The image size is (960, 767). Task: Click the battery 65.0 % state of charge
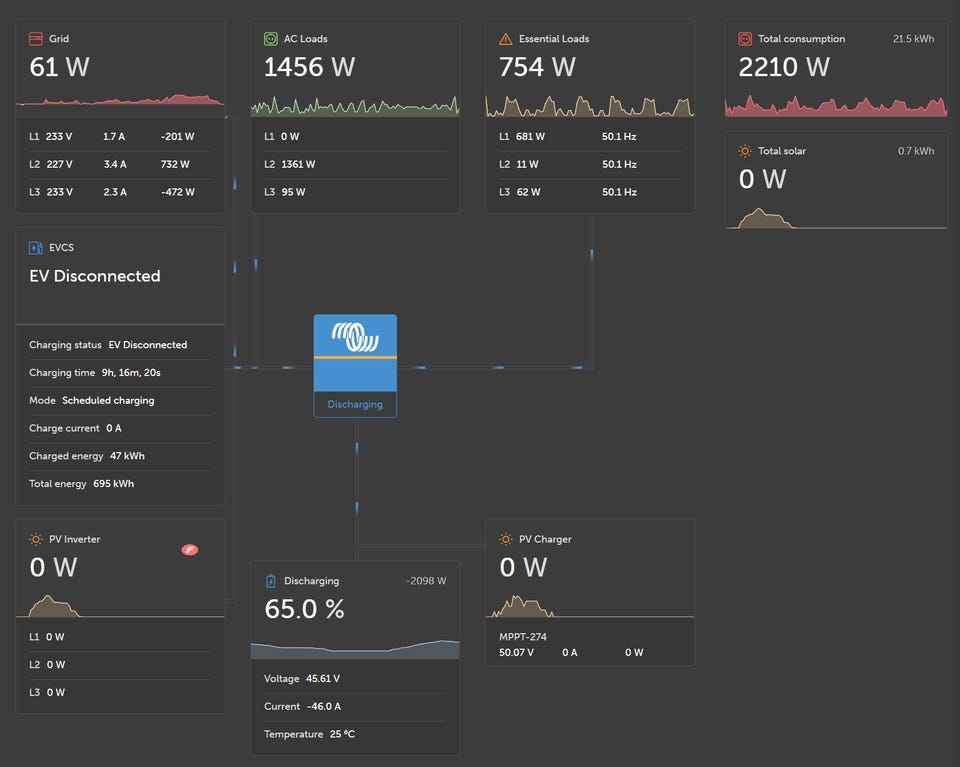click(x=304, y=608)
